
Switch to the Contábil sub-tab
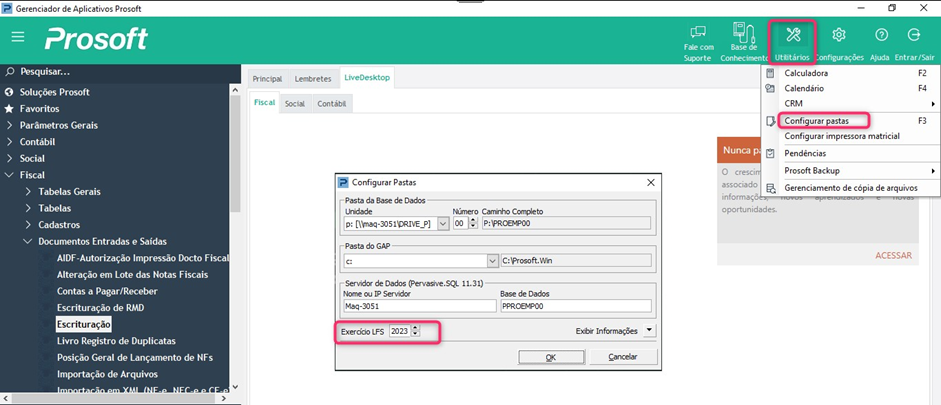click(332, 103)
